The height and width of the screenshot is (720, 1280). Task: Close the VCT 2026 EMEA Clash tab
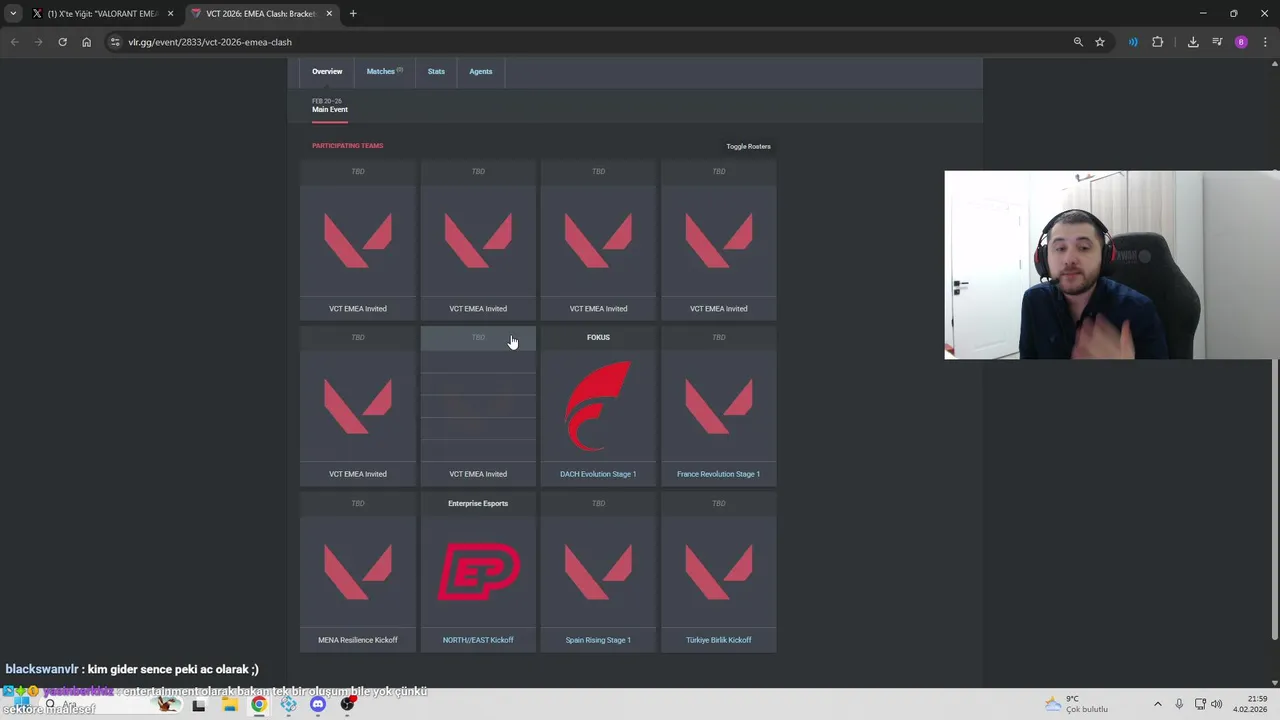(329, 14)
